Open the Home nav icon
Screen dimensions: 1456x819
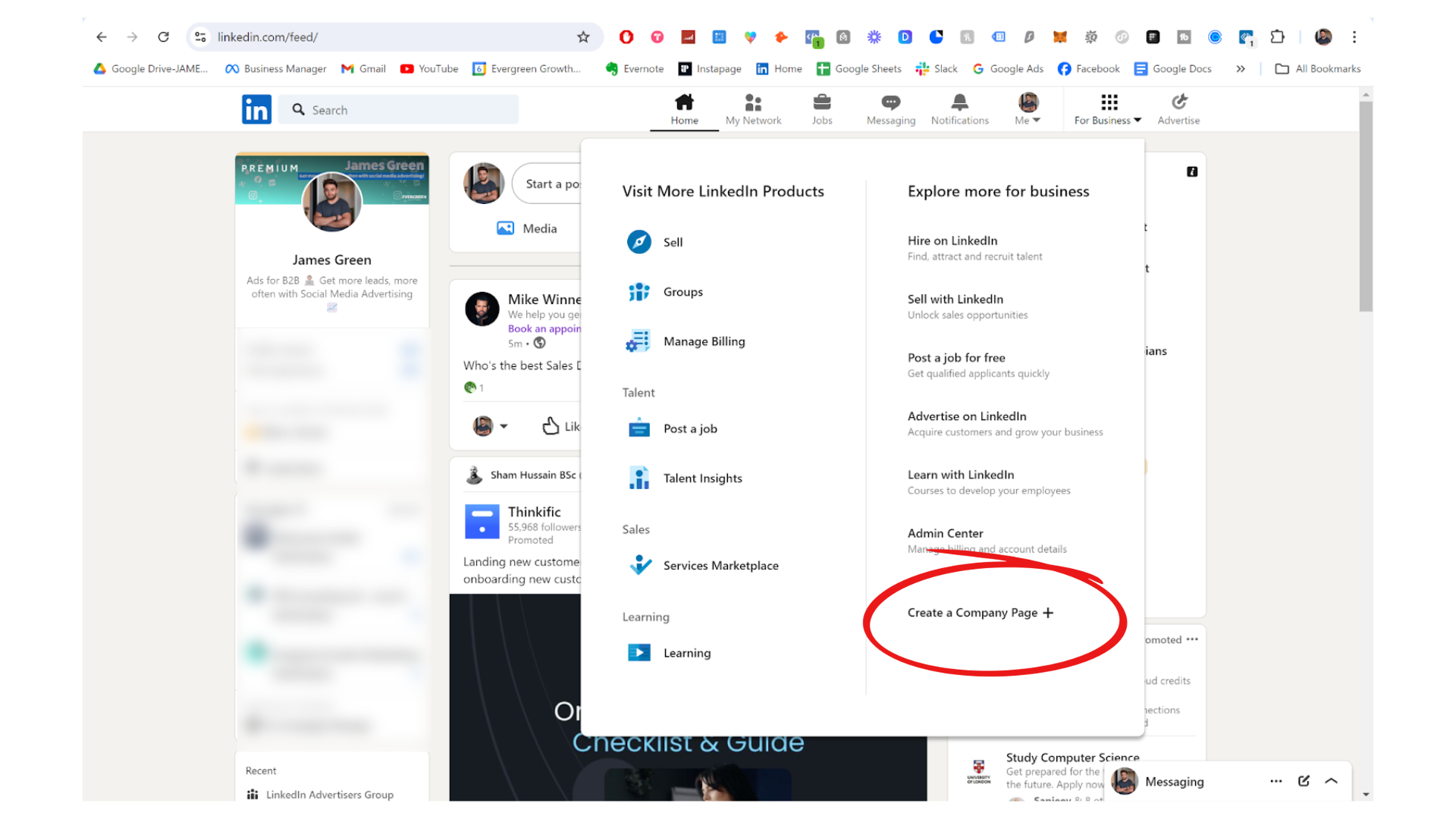click(x=684, y=102)
